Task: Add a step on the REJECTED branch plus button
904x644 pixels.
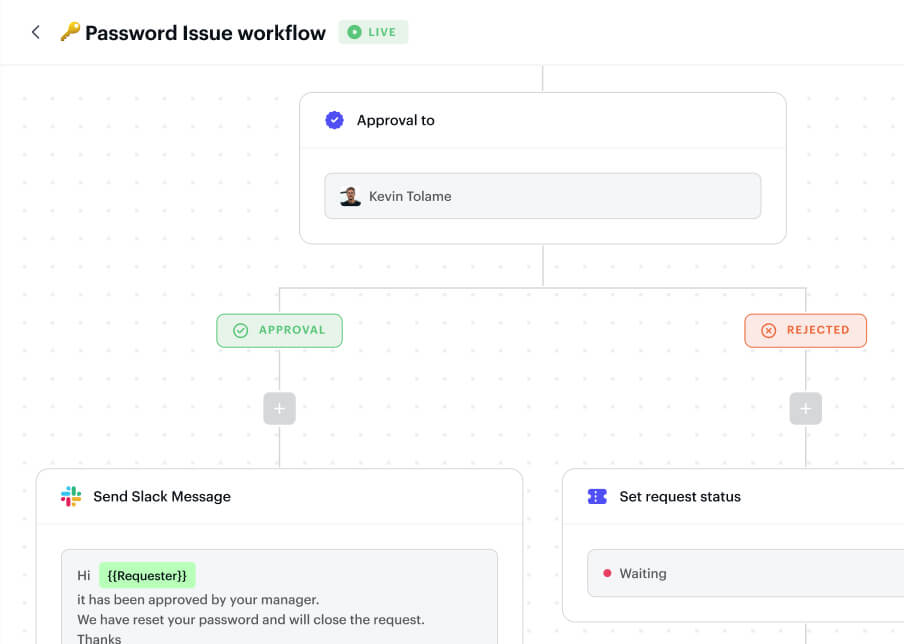Action: tap(805, 408)
